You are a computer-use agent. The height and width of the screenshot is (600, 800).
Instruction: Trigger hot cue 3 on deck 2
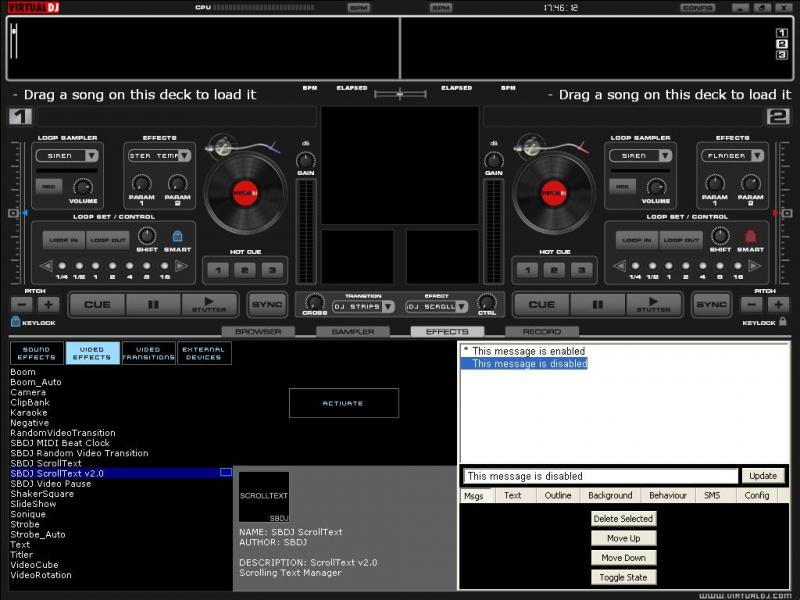582,270
